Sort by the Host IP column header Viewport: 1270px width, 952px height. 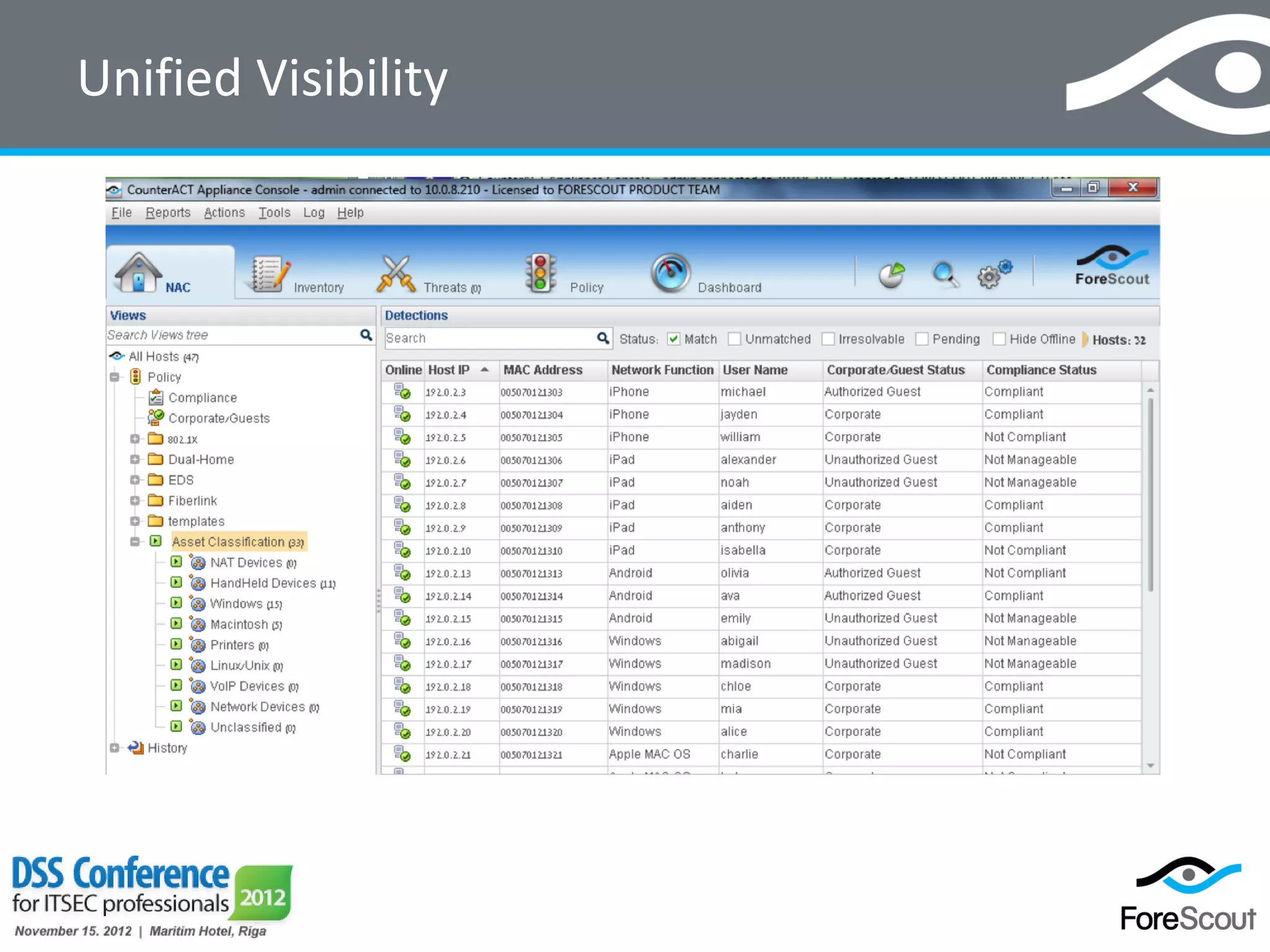[461, 370]
